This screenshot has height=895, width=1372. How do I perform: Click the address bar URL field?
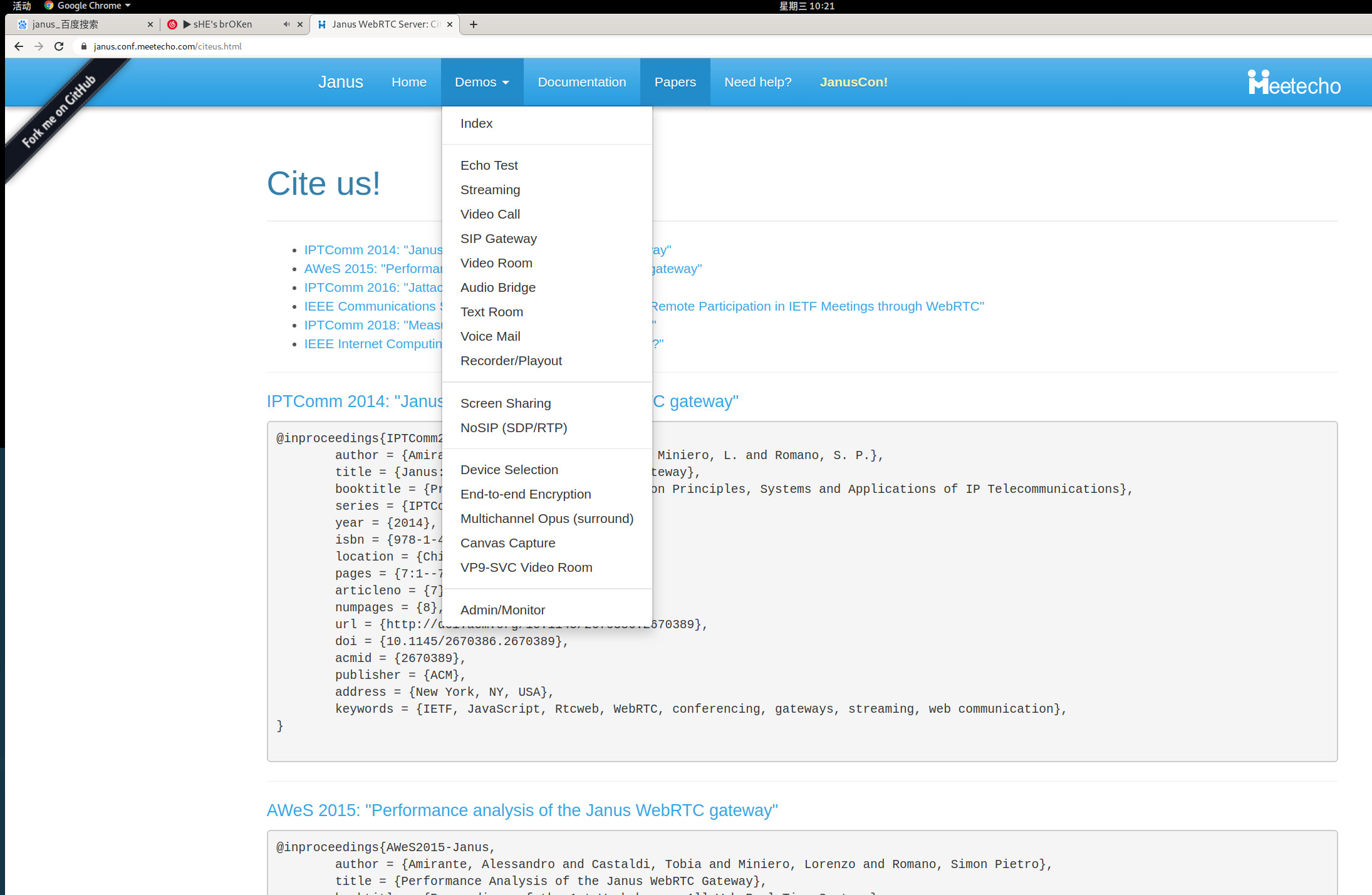coord(439,46)
